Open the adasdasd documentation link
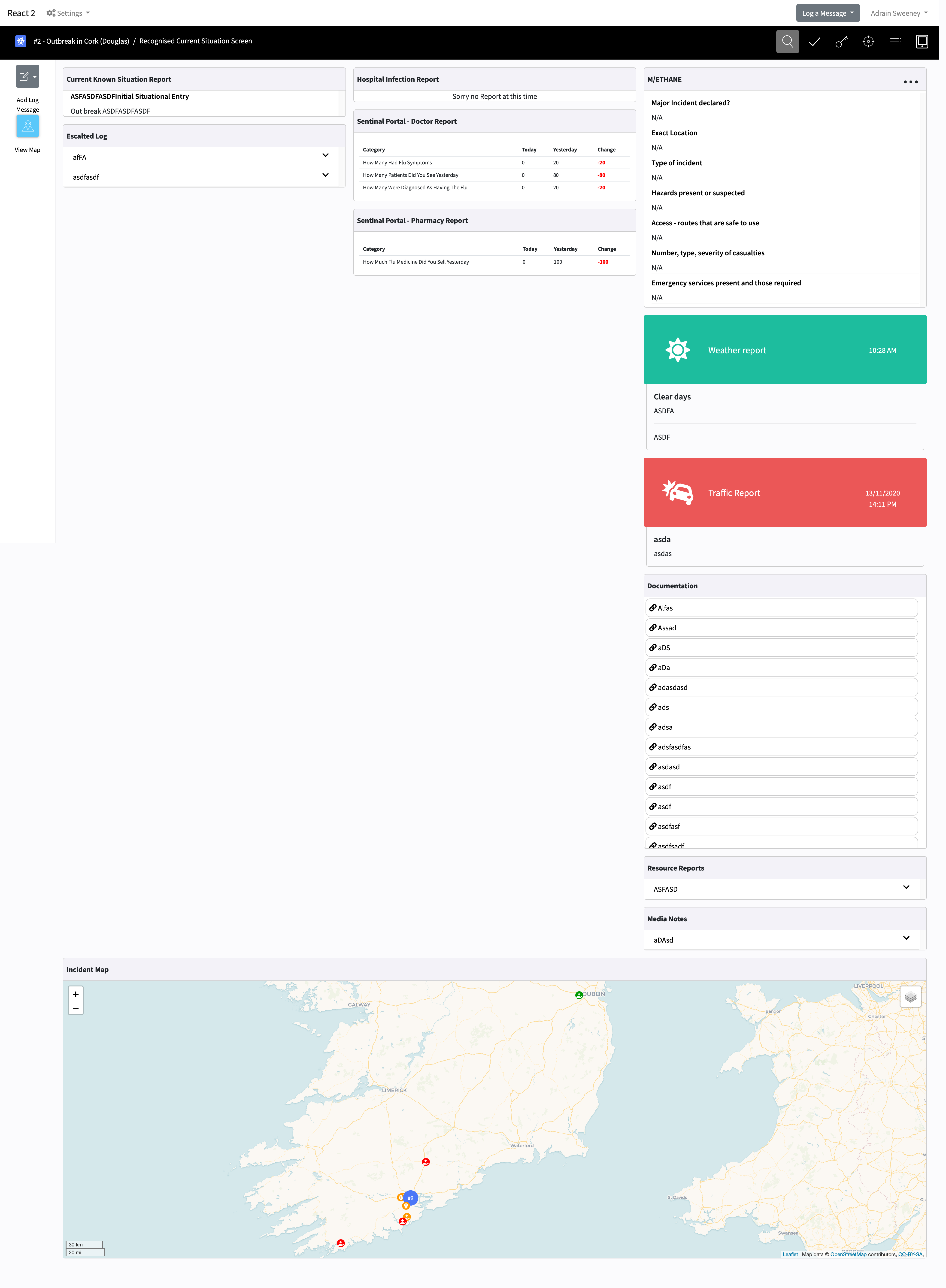The width and height of the screenshot is (946, 1288). point(781,687)
